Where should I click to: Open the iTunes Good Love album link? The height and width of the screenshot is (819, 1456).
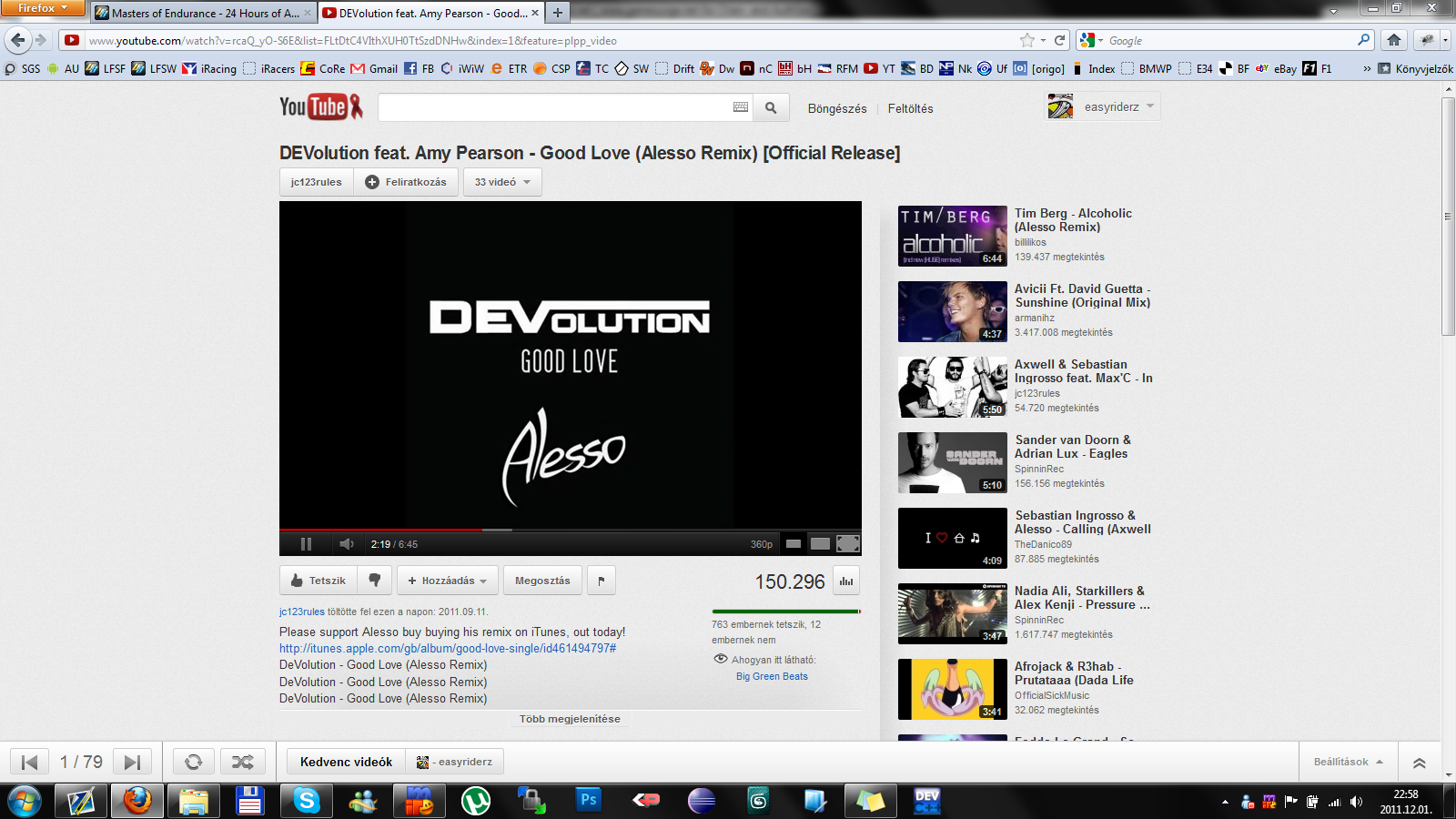point(448,648)
